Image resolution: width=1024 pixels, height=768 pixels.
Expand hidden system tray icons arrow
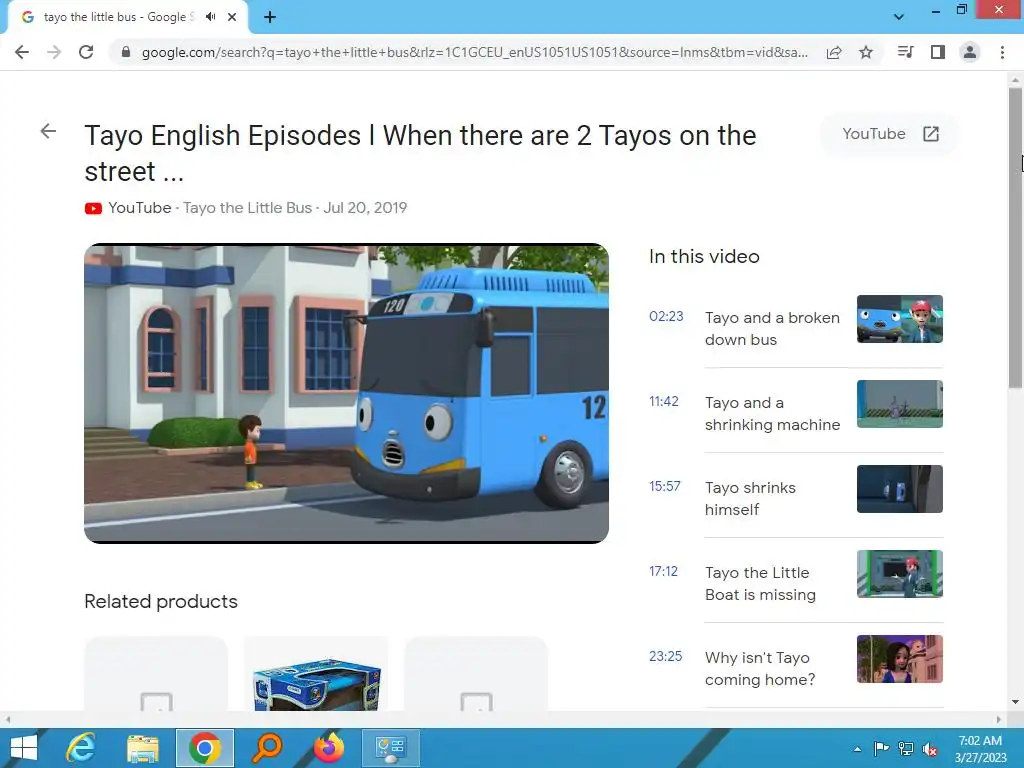pos(857,749)
